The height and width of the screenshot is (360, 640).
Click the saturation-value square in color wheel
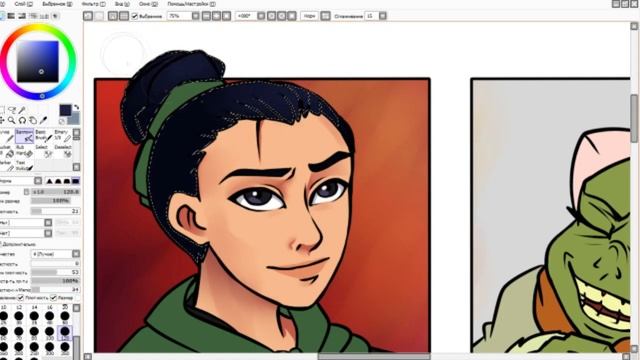pos(38,62)
